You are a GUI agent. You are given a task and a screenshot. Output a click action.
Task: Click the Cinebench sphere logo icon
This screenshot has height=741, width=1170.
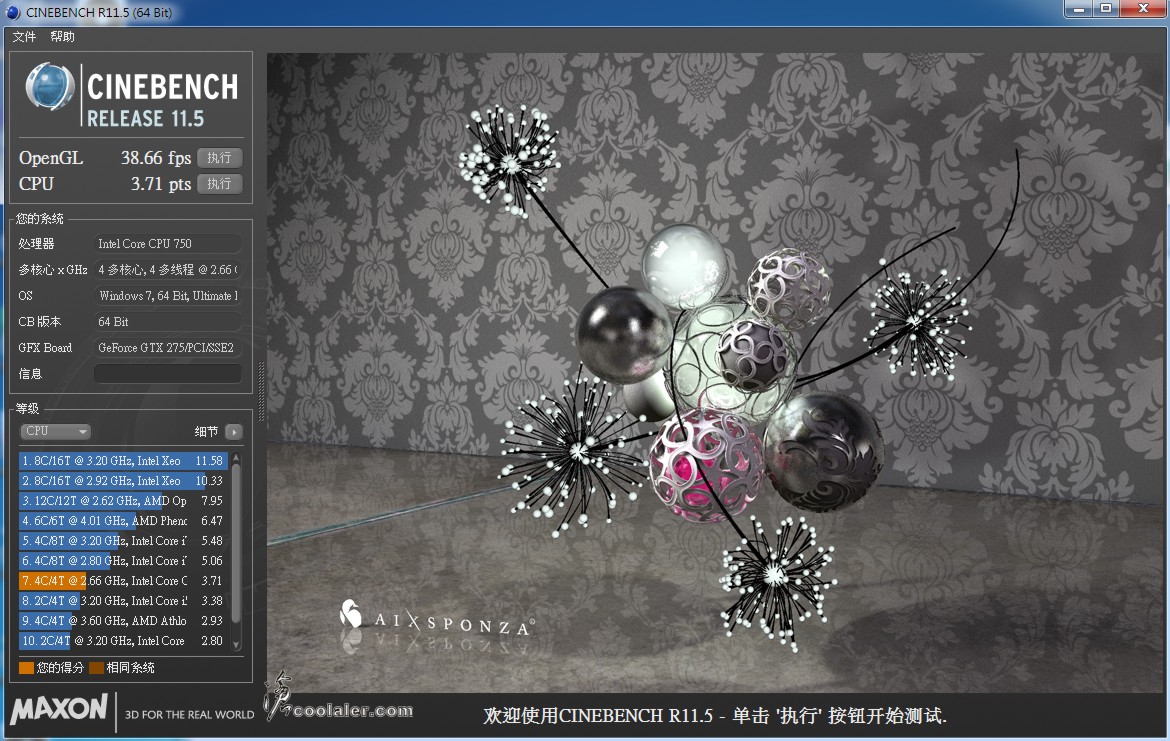(x=49, y=87)
